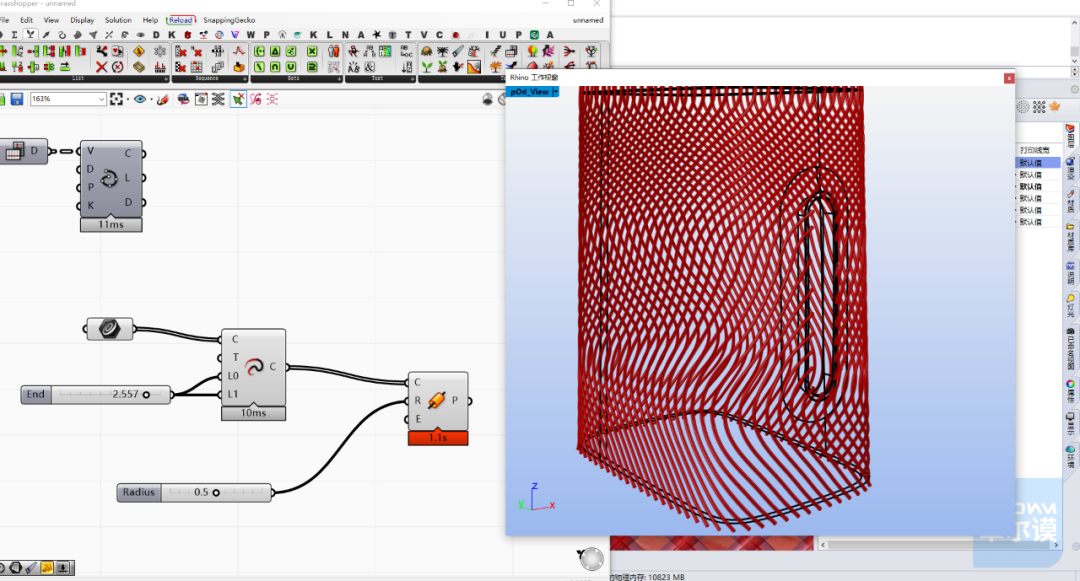Click the Reload menu item
The width and height of the screenshot is (1080, 581).
click(x=180, y=20)
